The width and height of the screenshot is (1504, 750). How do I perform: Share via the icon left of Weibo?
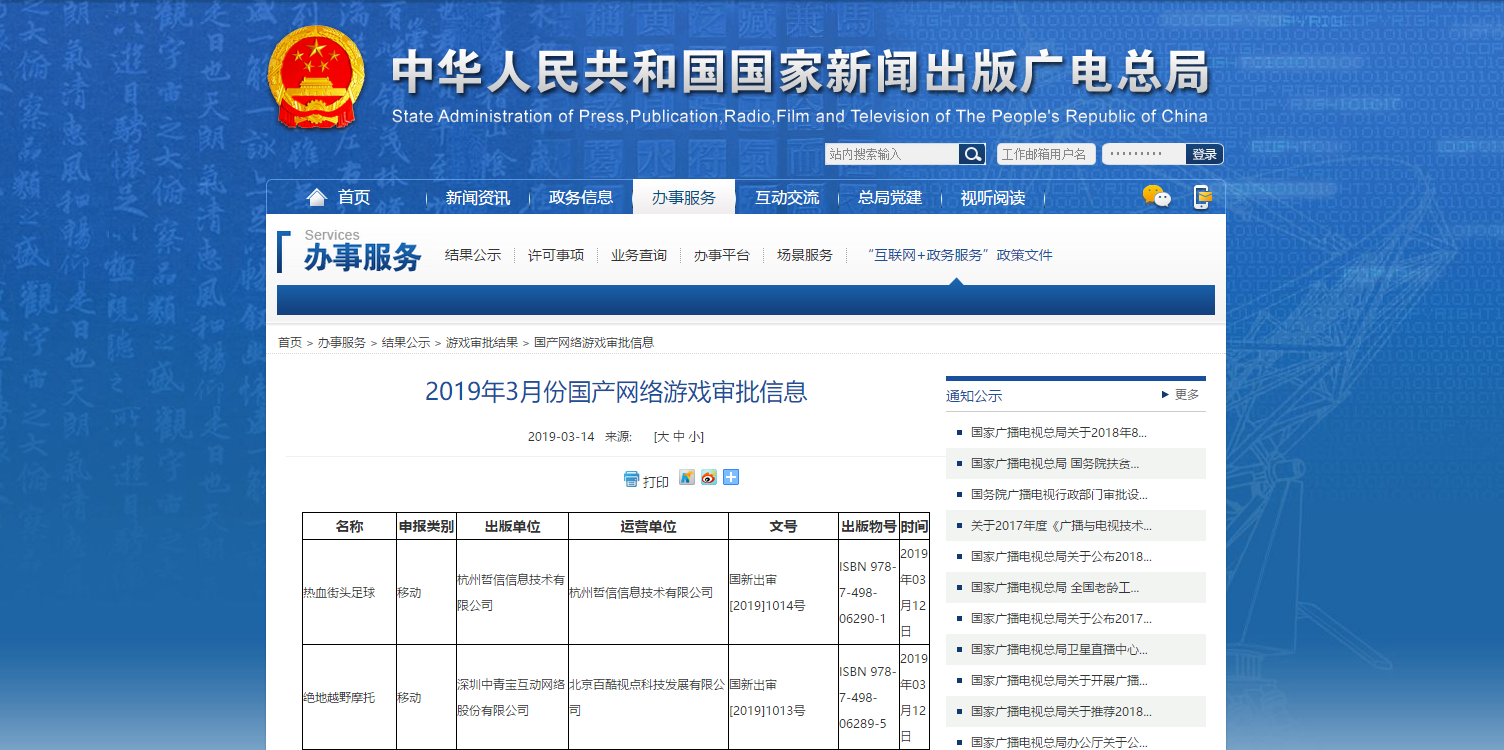[687, 478]
